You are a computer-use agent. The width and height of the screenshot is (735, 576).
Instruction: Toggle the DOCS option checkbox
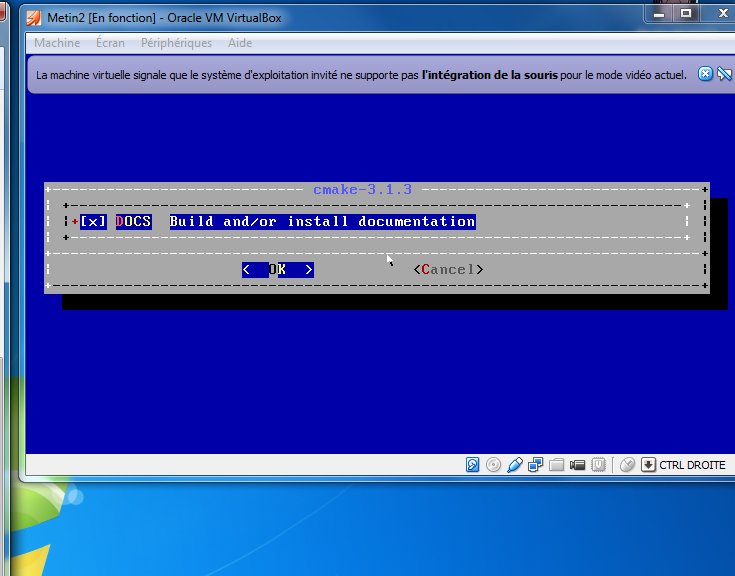click(93, 221)
